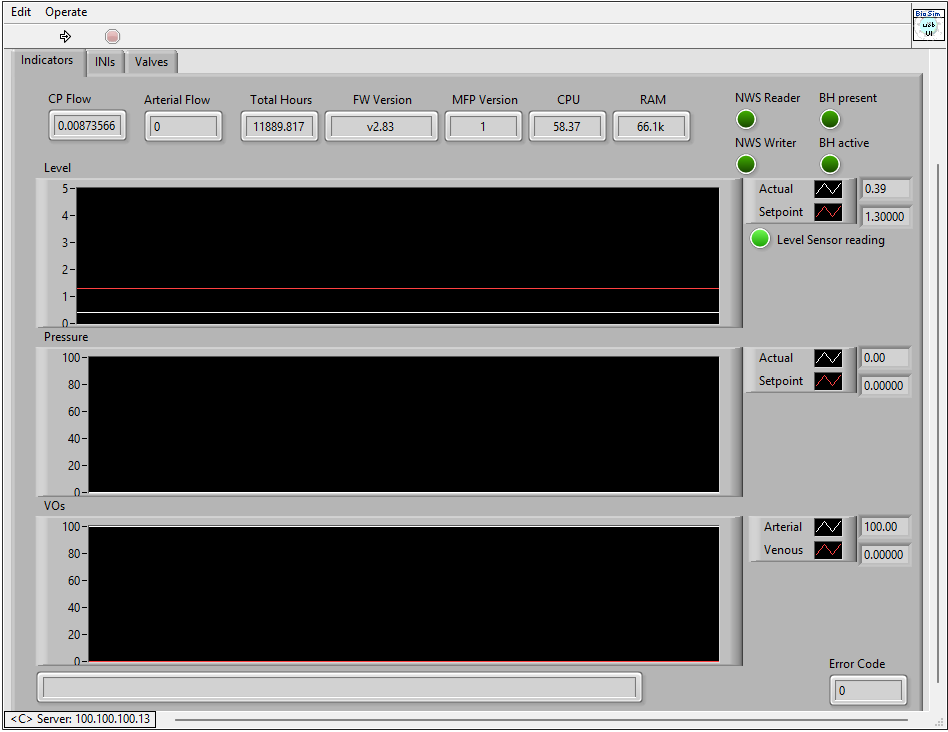948x732 pixels.
Task: Click the Server address status label
Action: [80, 719]
